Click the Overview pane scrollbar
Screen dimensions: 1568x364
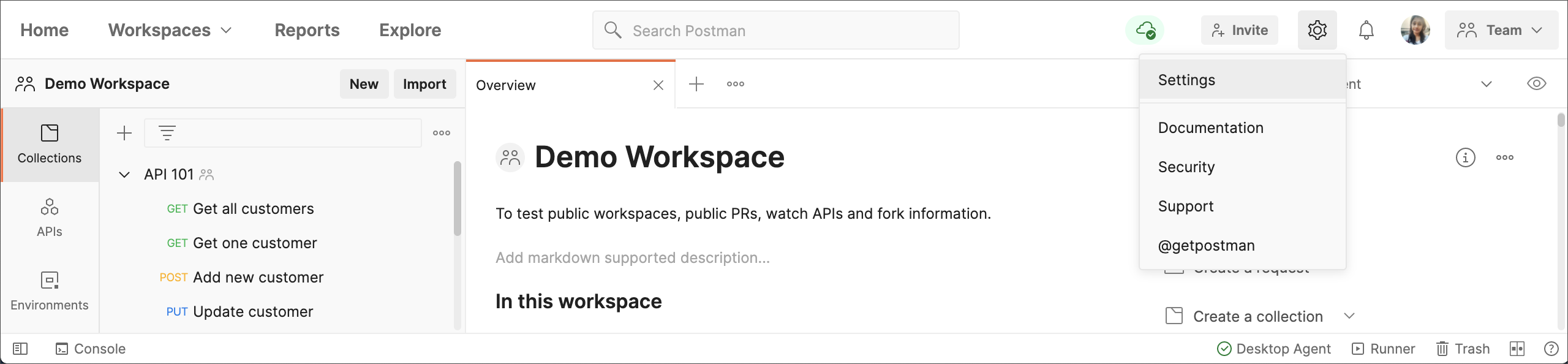1561,119
